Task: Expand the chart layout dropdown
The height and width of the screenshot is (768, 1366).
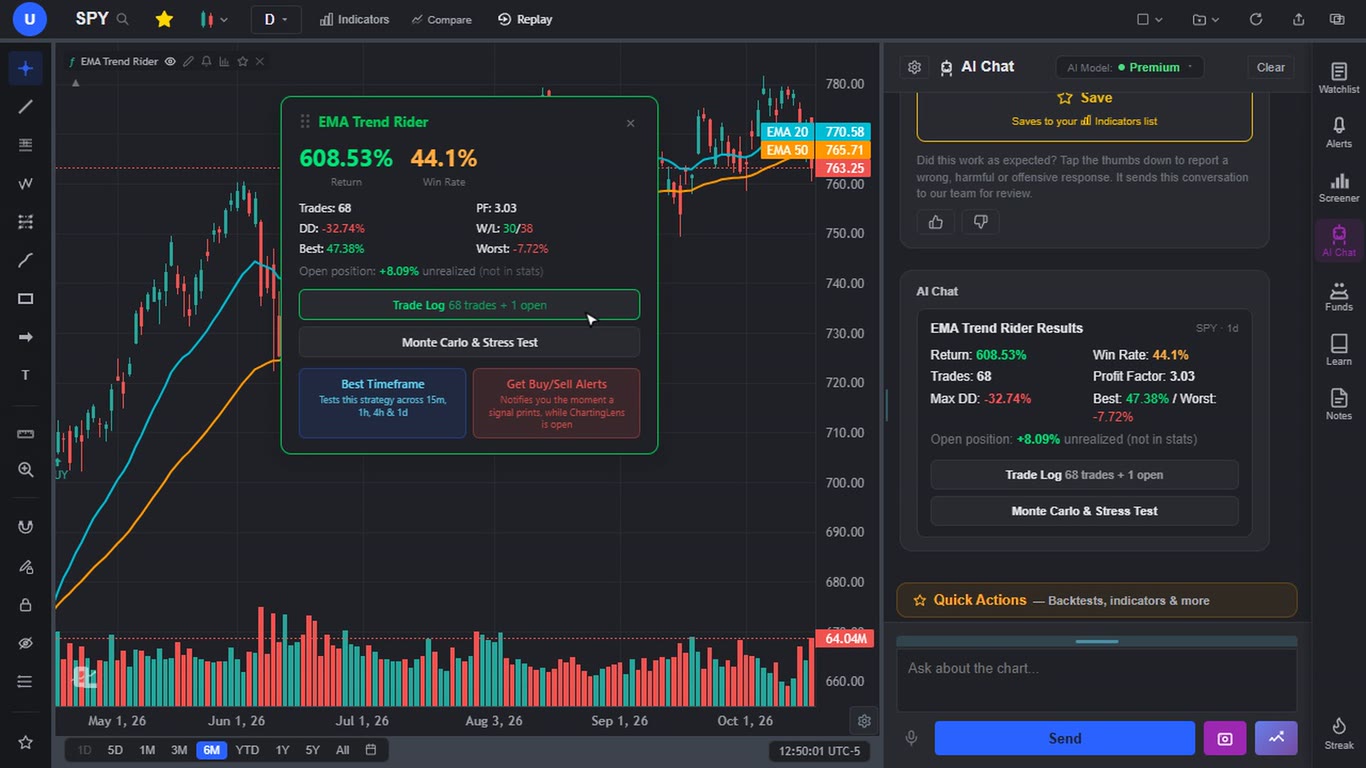Action: (1150, 19)
